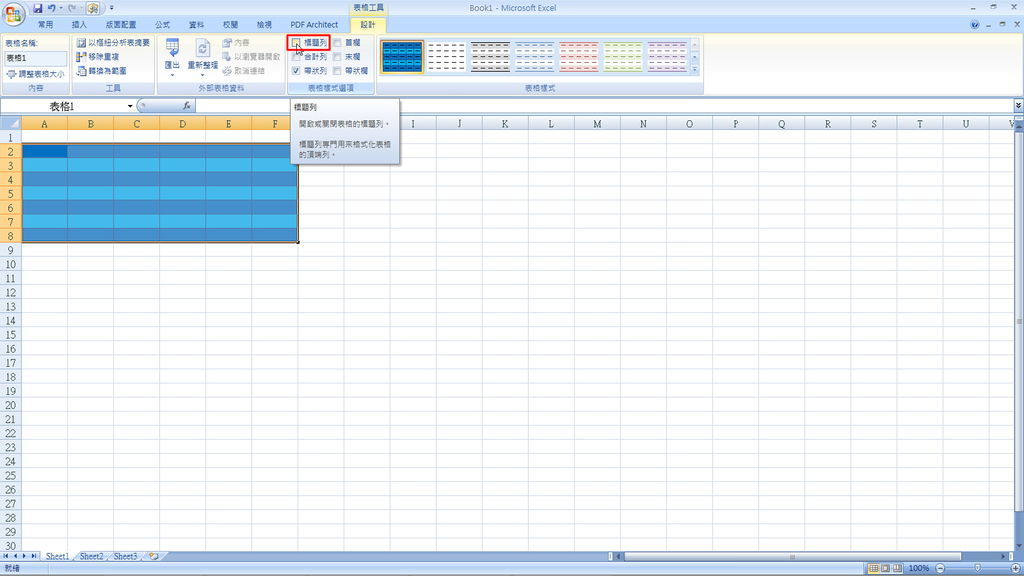1024x576 pixels.
Task: Select the light blue dashed table style
Action: 534,57
